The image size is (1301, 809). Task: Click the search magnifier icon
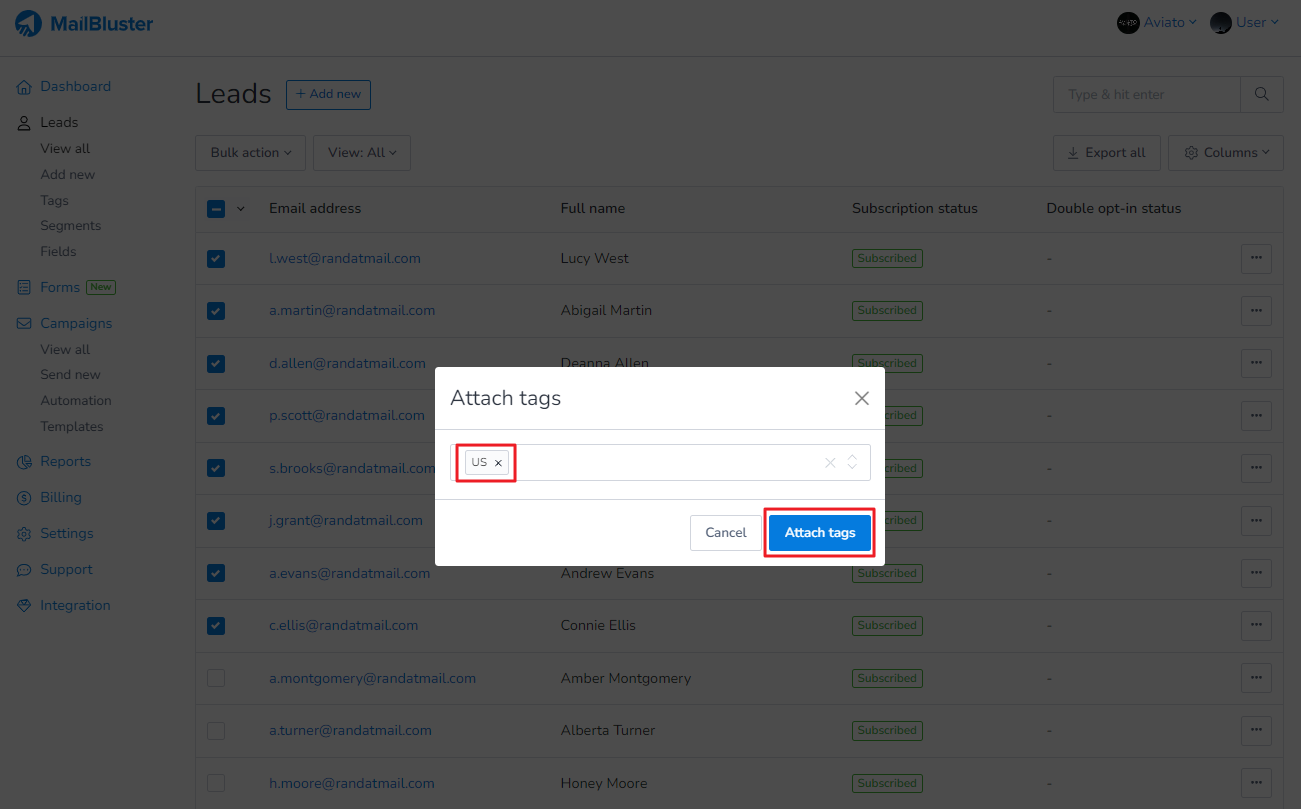click(x=1262, y=94)
